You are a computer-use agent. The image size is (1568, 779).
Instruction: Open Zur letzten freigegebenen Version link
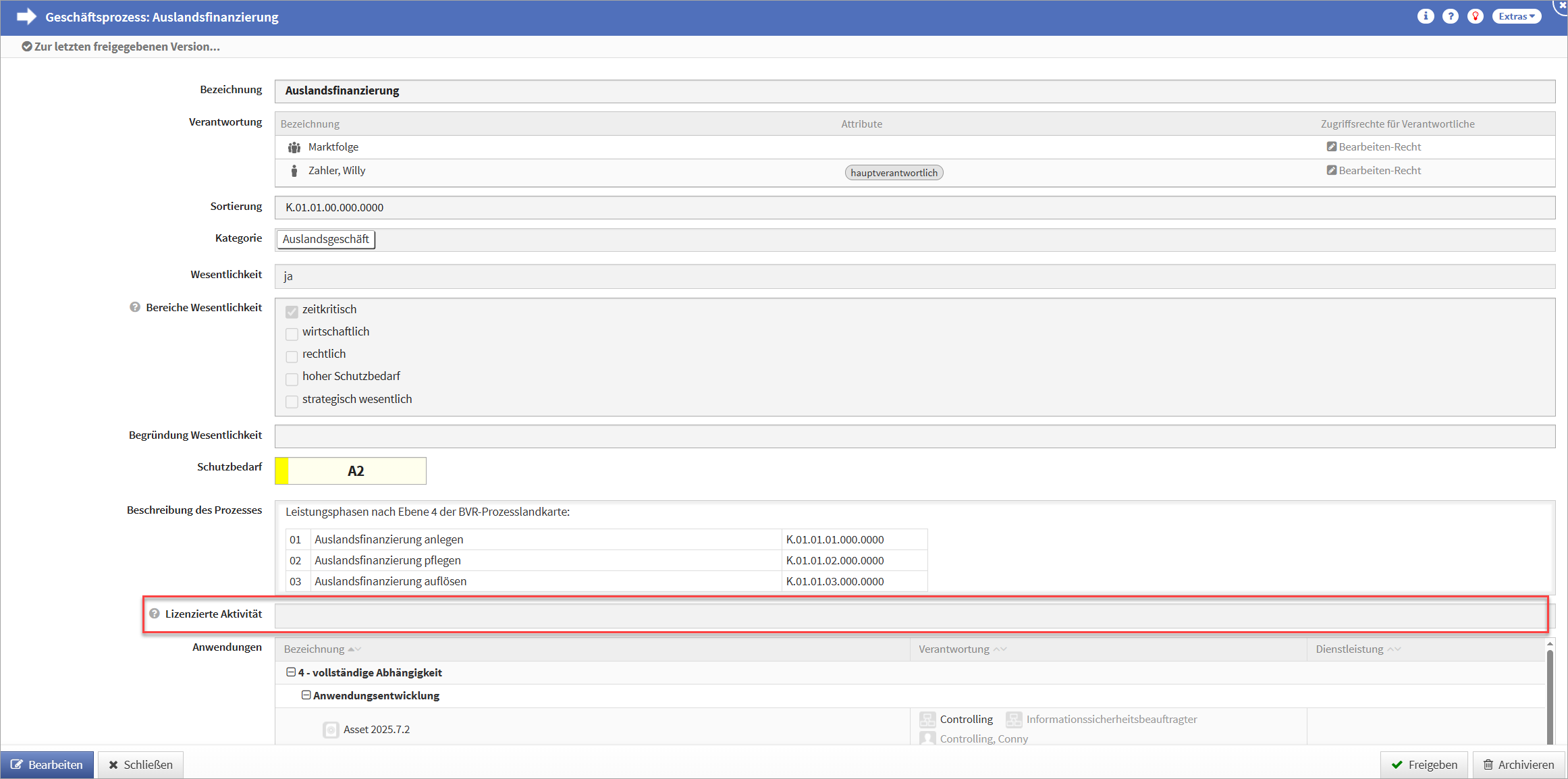[121, 47]
